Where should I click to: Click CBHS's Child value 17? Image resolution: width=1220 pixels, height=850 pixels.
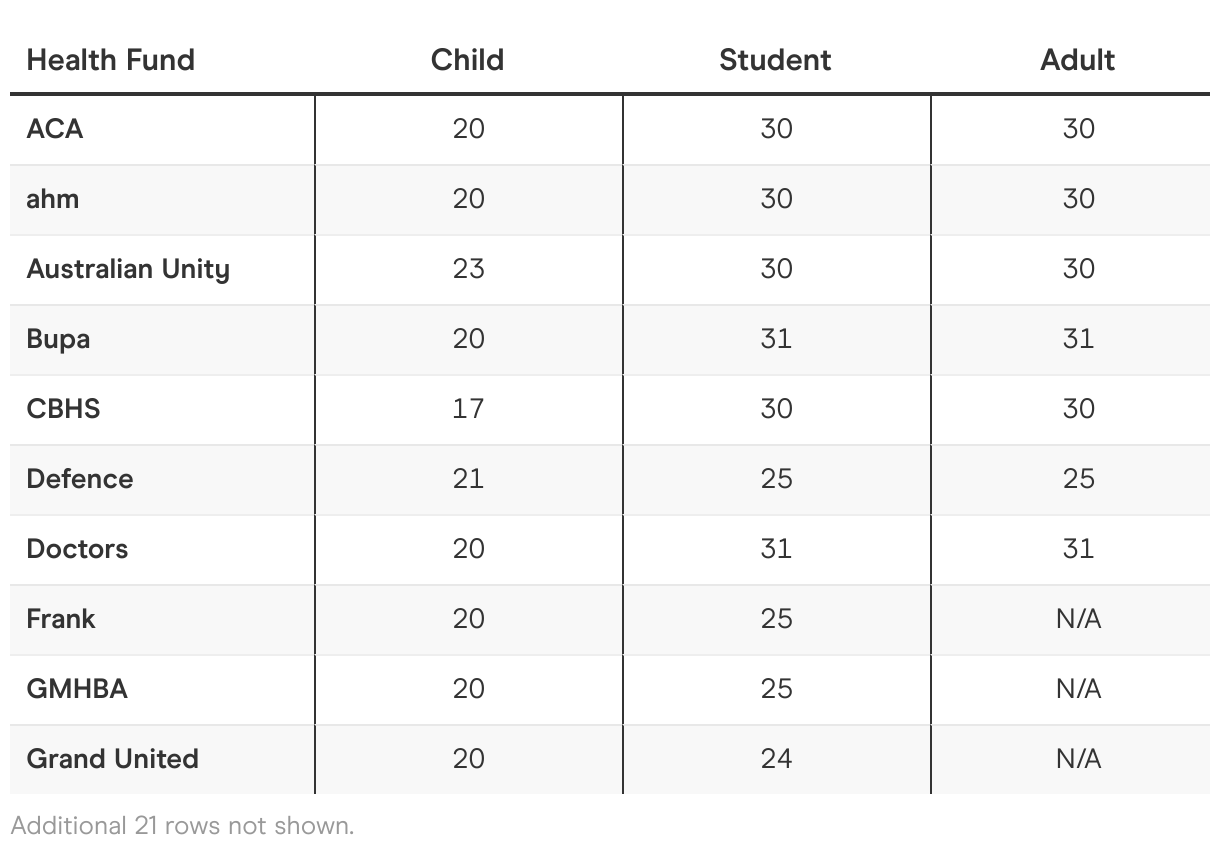[468, 409]
